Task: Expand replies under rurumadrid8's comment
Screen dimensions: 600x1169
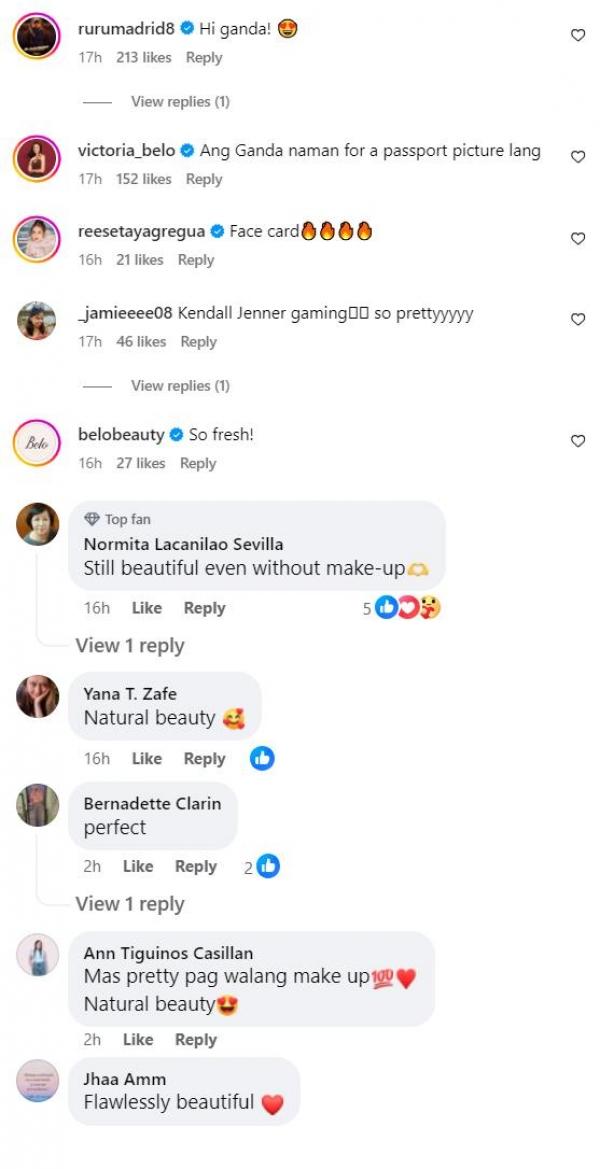Action: 180,102
